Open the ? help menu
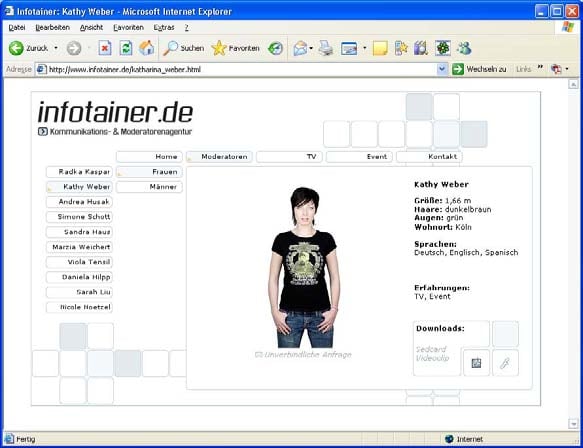Viewport: 583px width, 448px height. pyautogui.click(x=187, y=28)
